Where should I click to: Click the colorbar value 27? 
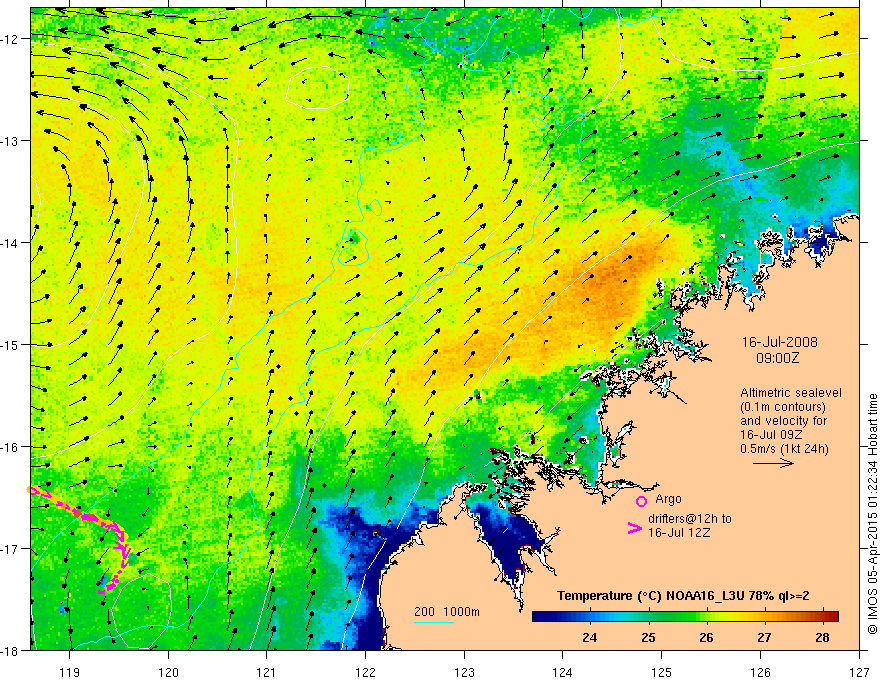point(764,637)
